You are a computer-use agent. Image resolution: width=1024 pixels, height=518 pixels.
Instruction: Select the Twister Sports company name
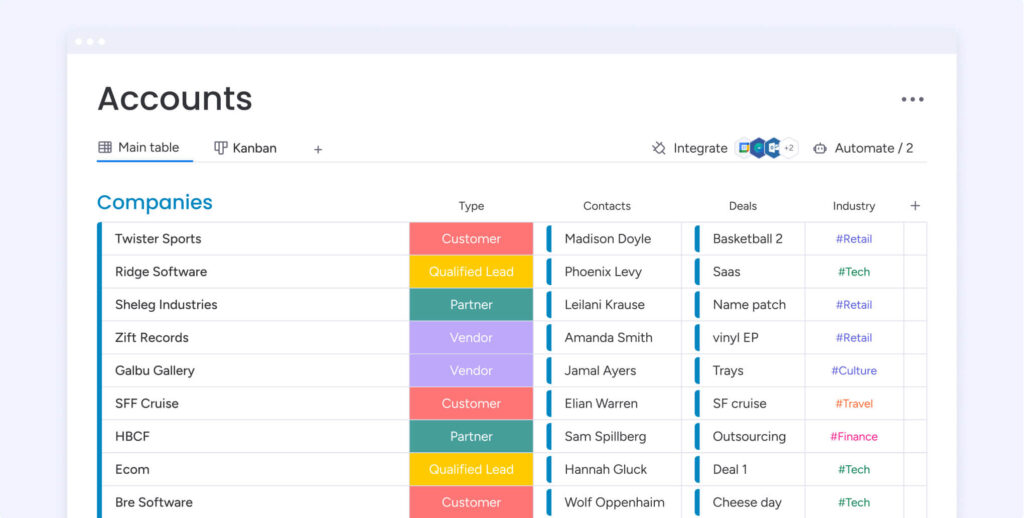[158, 238]
